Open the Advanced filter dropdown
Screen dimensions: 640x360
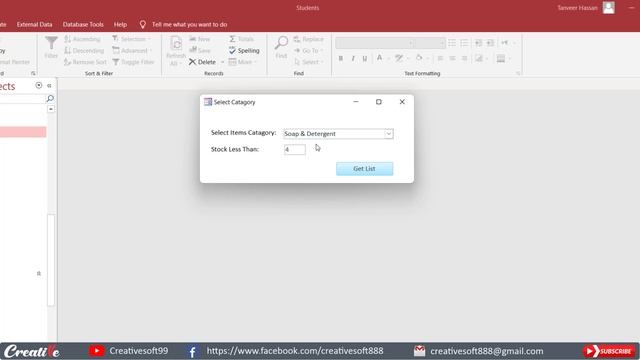pos(132,51)
